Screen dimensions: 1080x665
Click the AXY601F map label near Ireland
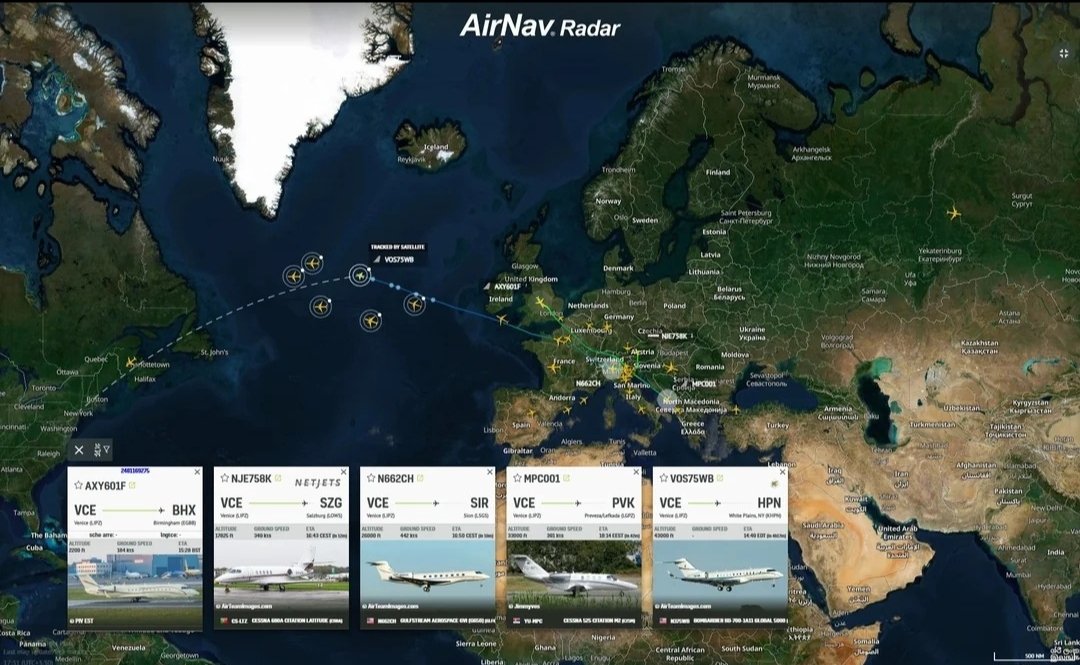(x=508, y=287)
